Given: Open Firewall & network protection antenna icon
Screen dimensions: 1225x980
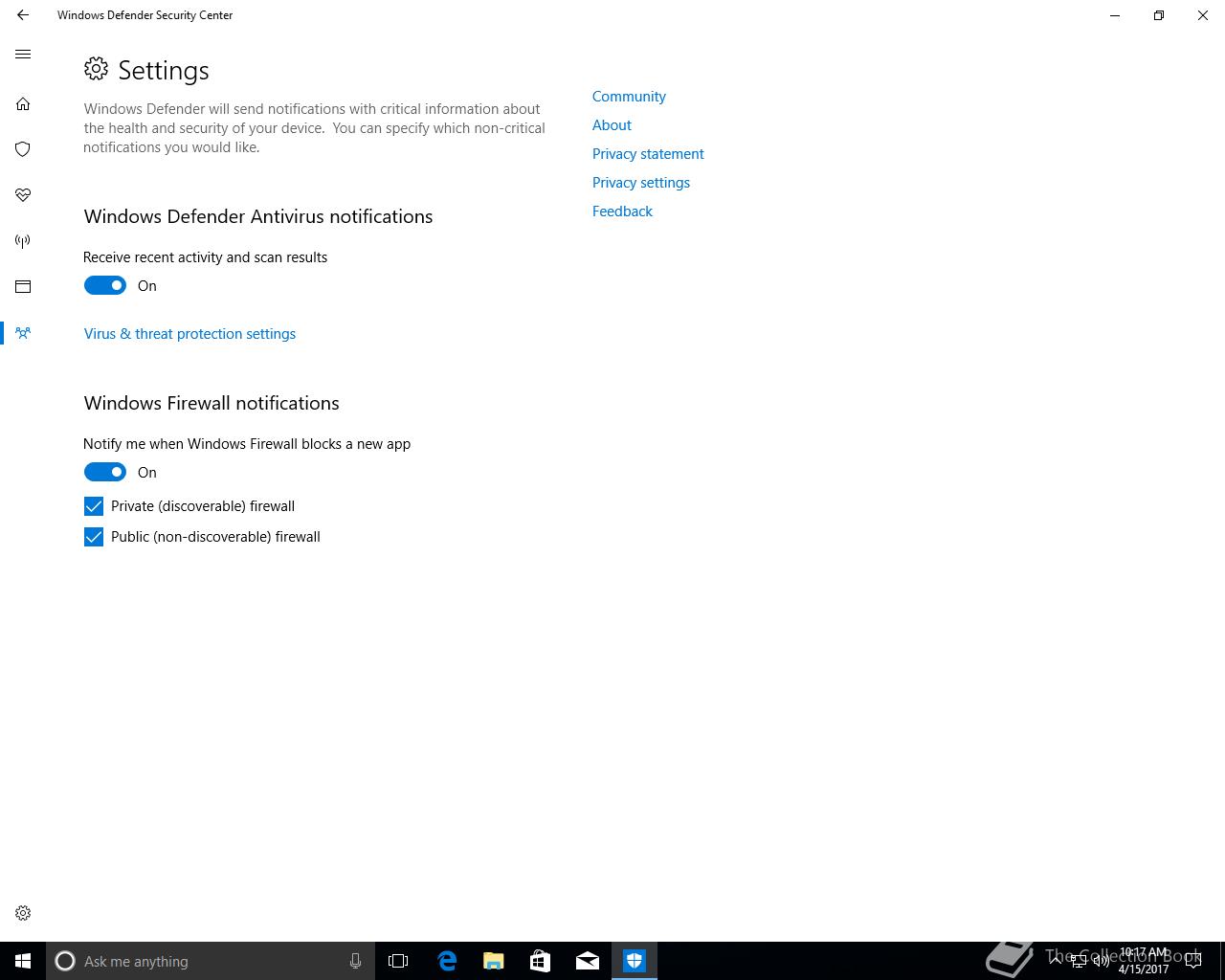Looking at the screenshot, I should pos(23,241).
